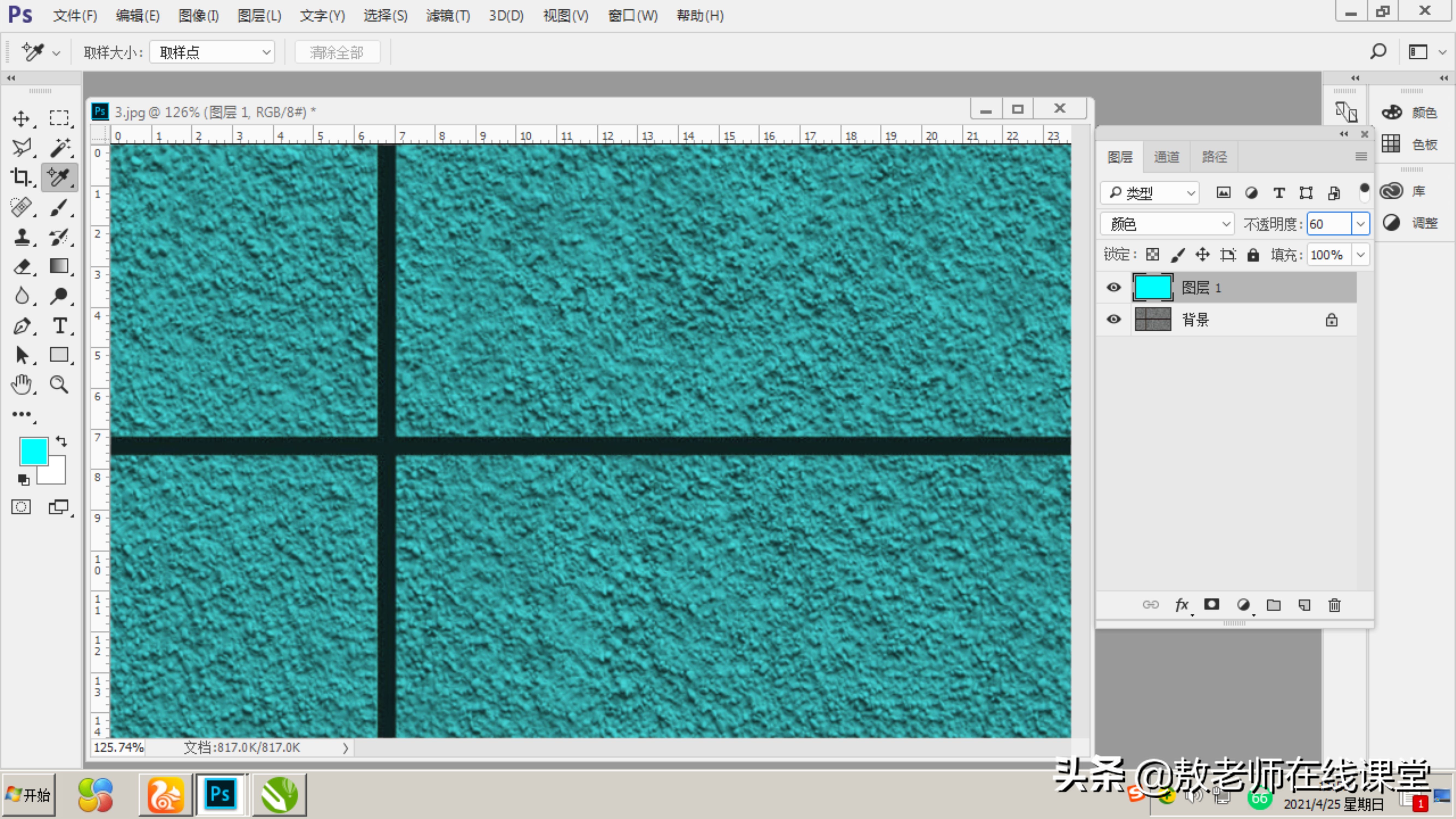
Task: Toggle the lock transparent pixels option
Action: (1152, 254)
